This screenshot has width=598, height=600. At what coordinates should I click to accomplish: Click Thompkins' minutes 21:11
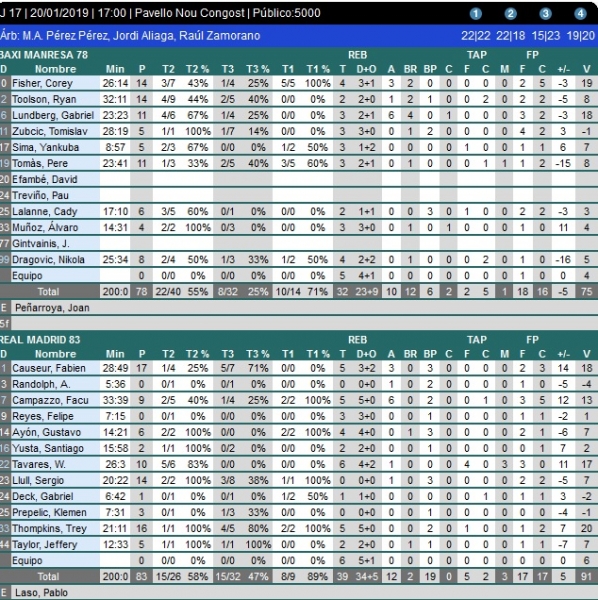coord(115,529)
